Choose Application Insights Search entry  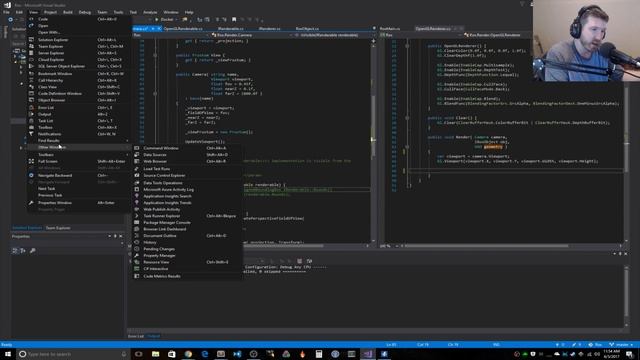point(187,196)
